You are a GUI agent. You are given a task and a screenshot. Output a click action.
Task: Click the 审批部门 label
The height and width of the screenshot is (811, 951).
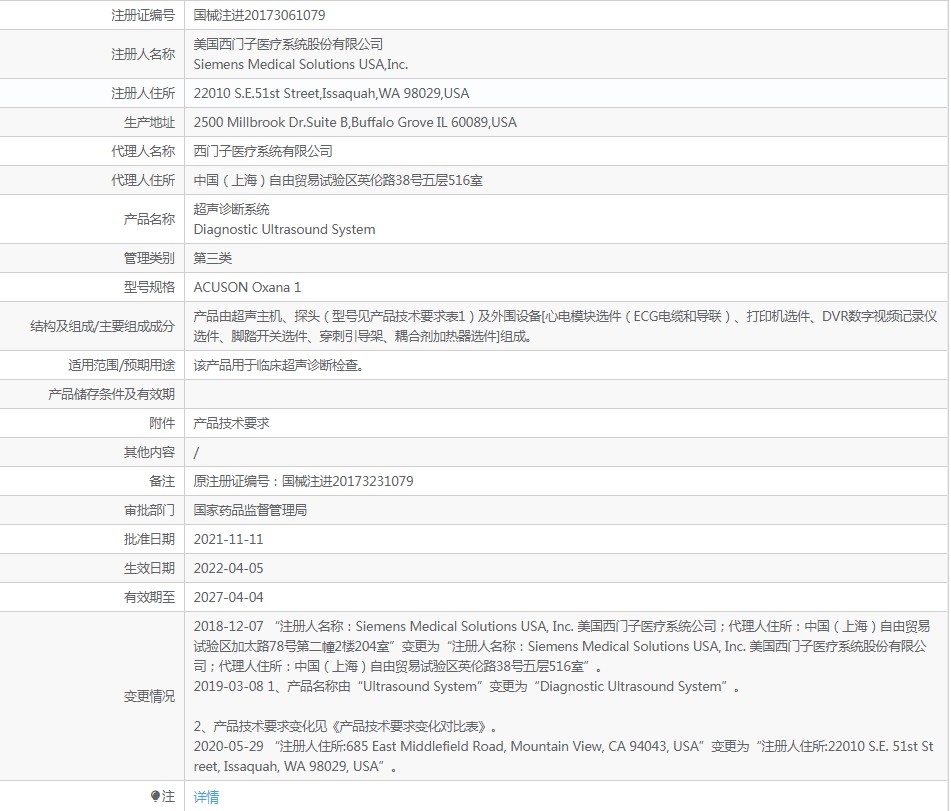pos(149,510)
